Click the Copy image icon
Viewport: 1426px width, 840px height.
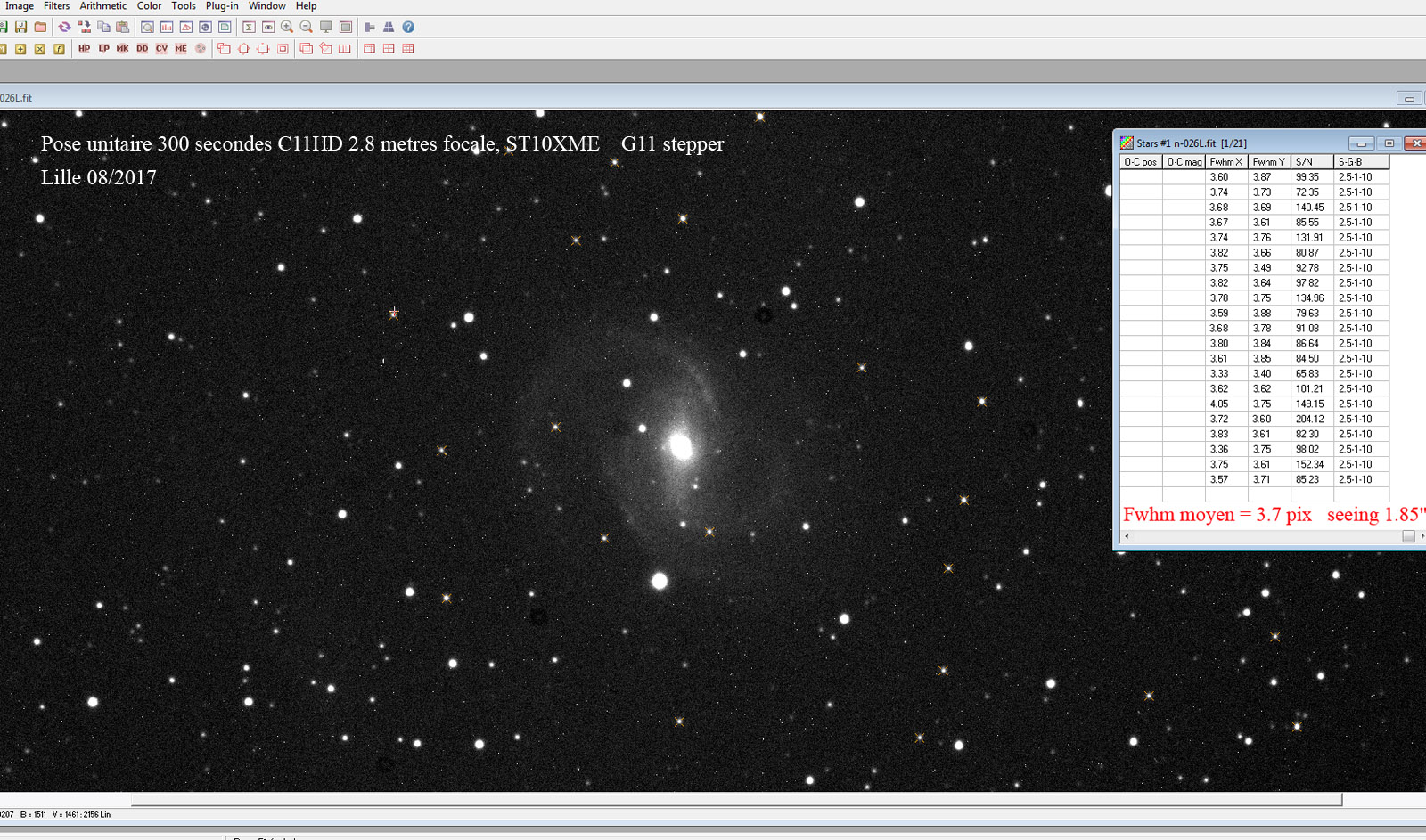[x=103, y=27]
